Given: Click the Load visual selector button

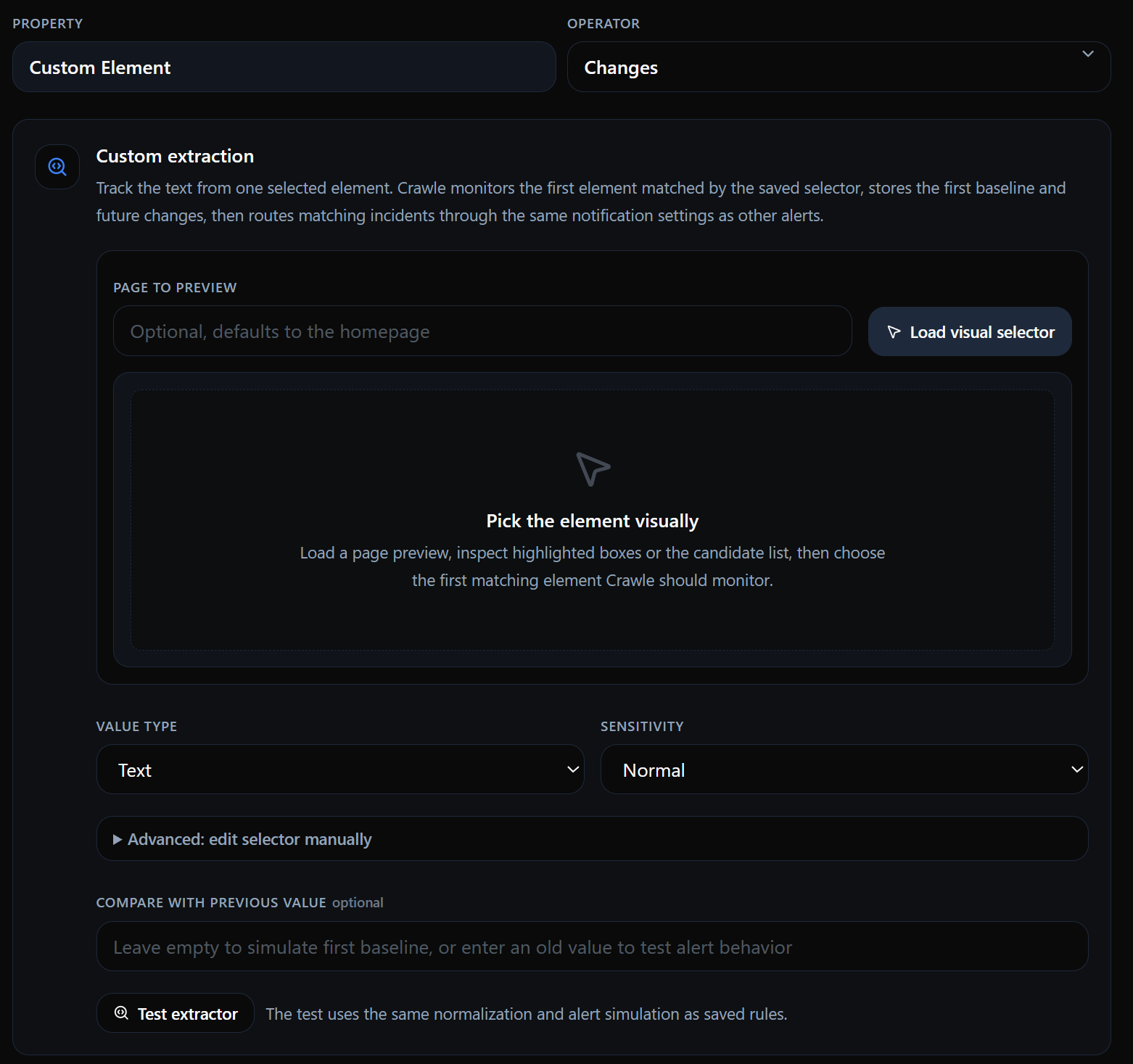Looking at the screenshot, I should [x=970, y=331].
